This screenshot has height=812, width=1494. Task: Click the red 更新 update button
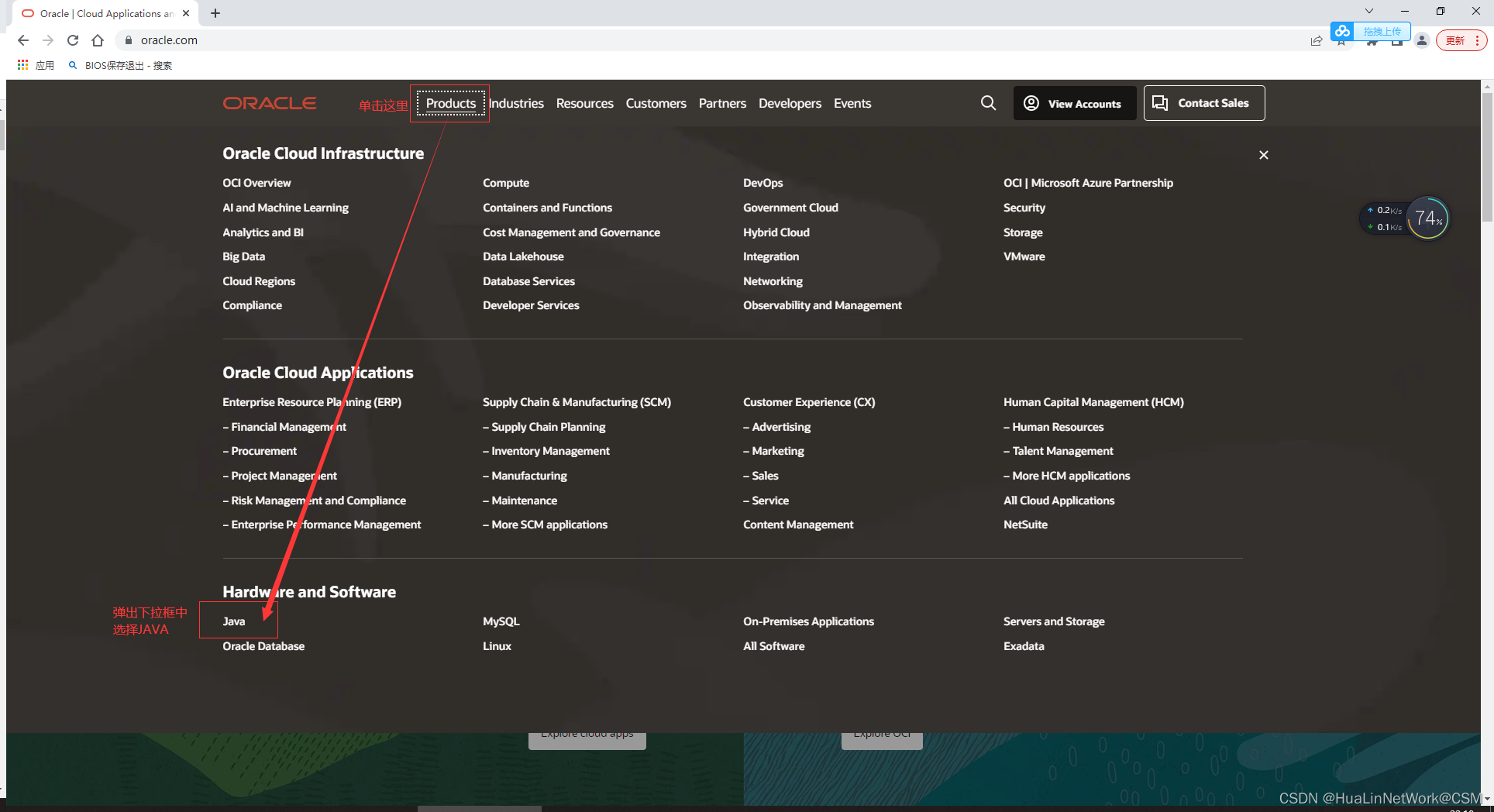click(1461, 40)
